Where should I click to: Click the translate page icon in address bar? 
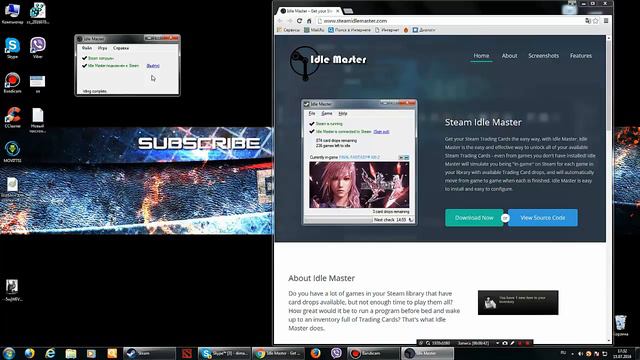tap(588, 21)
